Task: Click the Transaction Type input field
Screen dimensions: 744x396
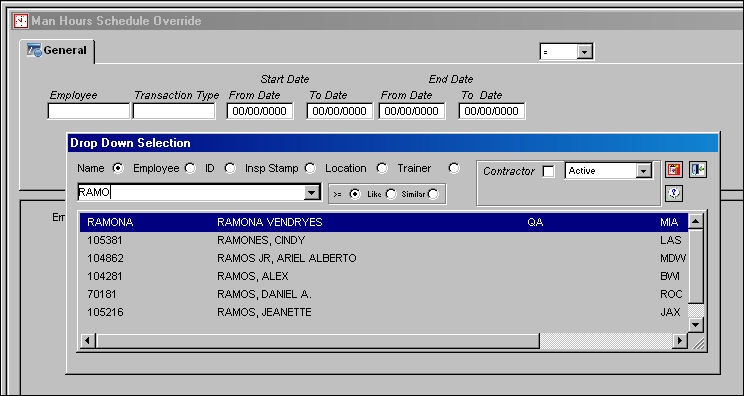Action: pyautogui.click(x=174, y=111)
